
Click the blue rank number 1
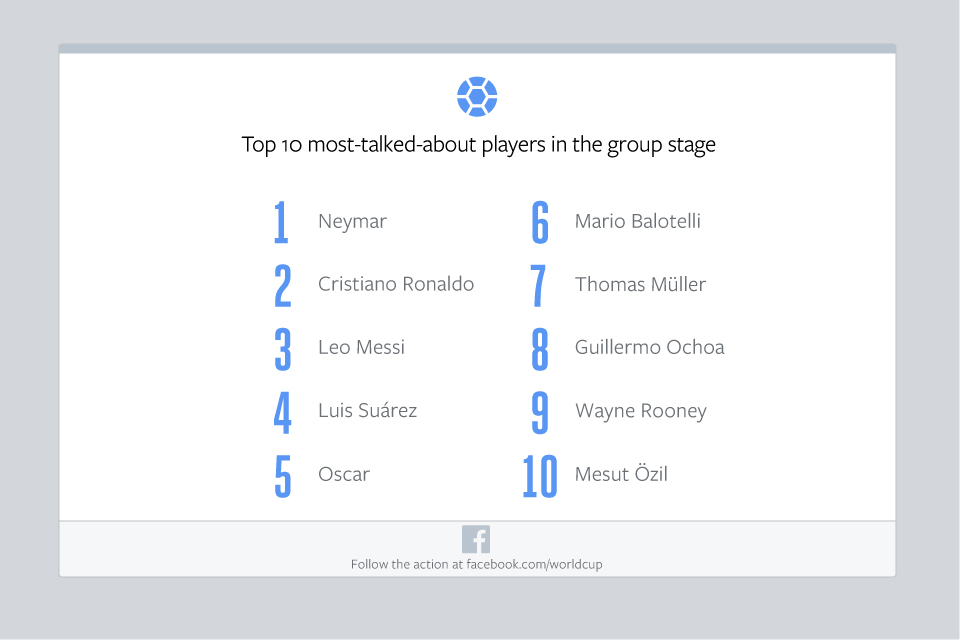(x=281, y=223)
